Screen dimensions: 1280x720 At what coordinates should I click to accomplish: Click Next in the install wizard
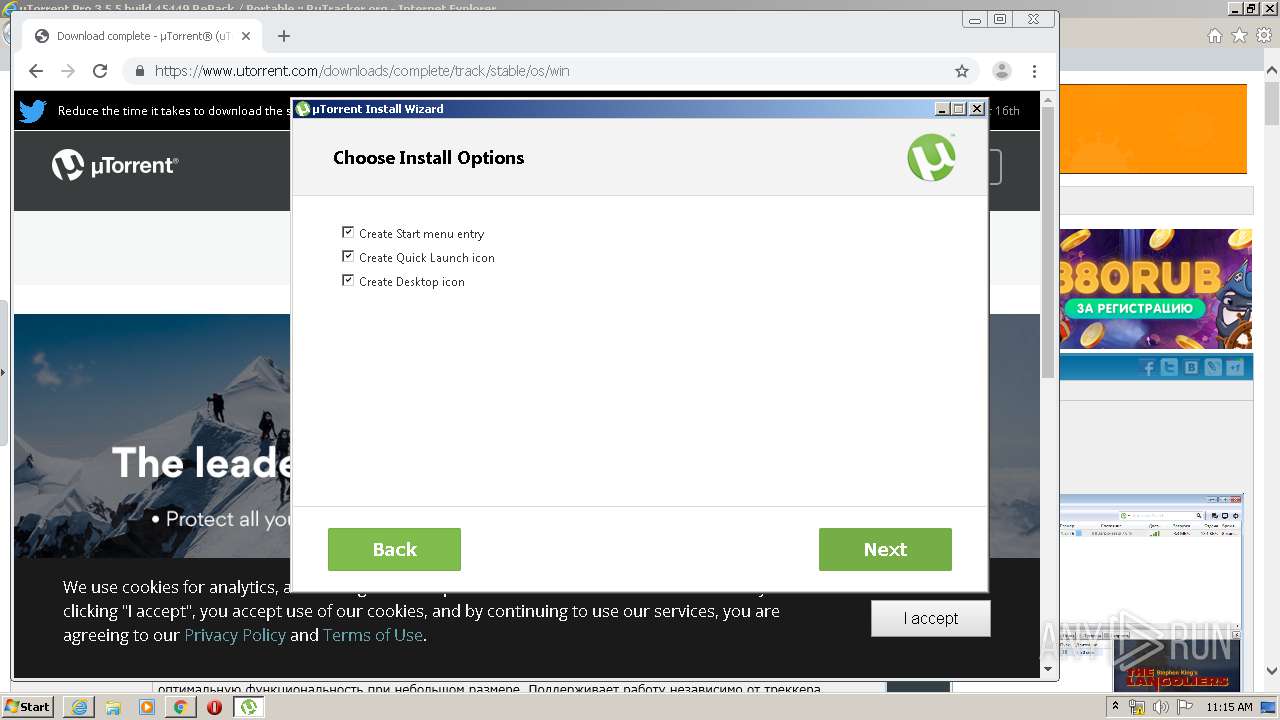[885, 550]
